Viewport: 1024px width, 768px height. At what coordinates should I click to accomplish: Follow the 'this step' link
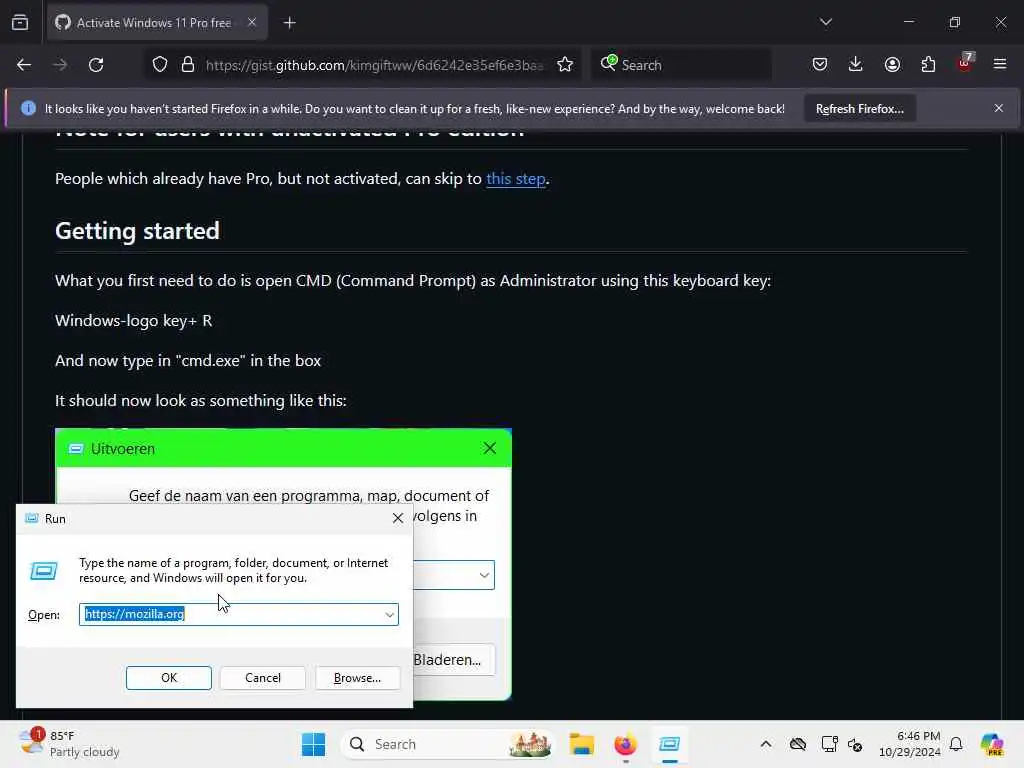pos(515,179)
